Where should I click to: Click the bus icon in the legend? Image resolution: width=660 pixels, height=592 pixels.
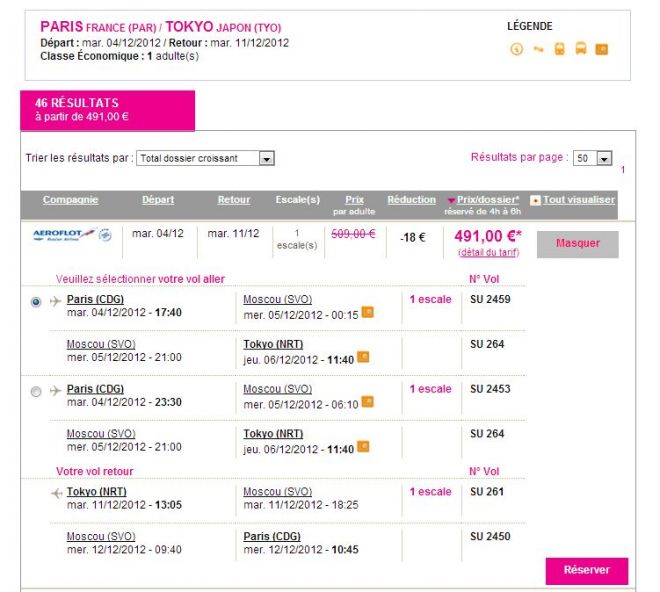tap(580, 49)
